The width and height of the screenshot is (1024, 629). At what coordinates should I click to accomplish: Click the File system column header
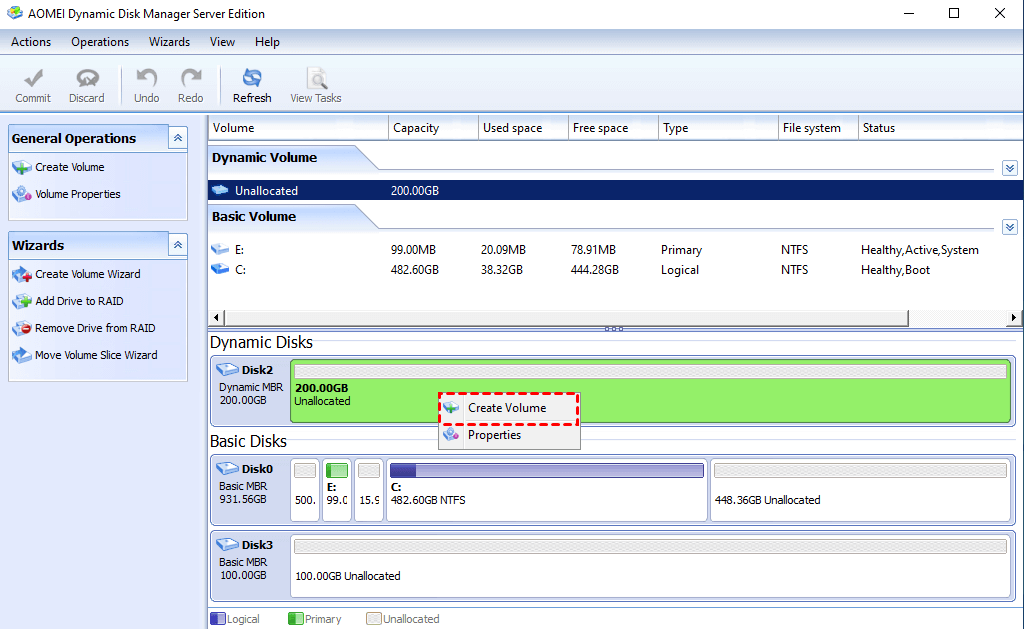tap(818, 128)
